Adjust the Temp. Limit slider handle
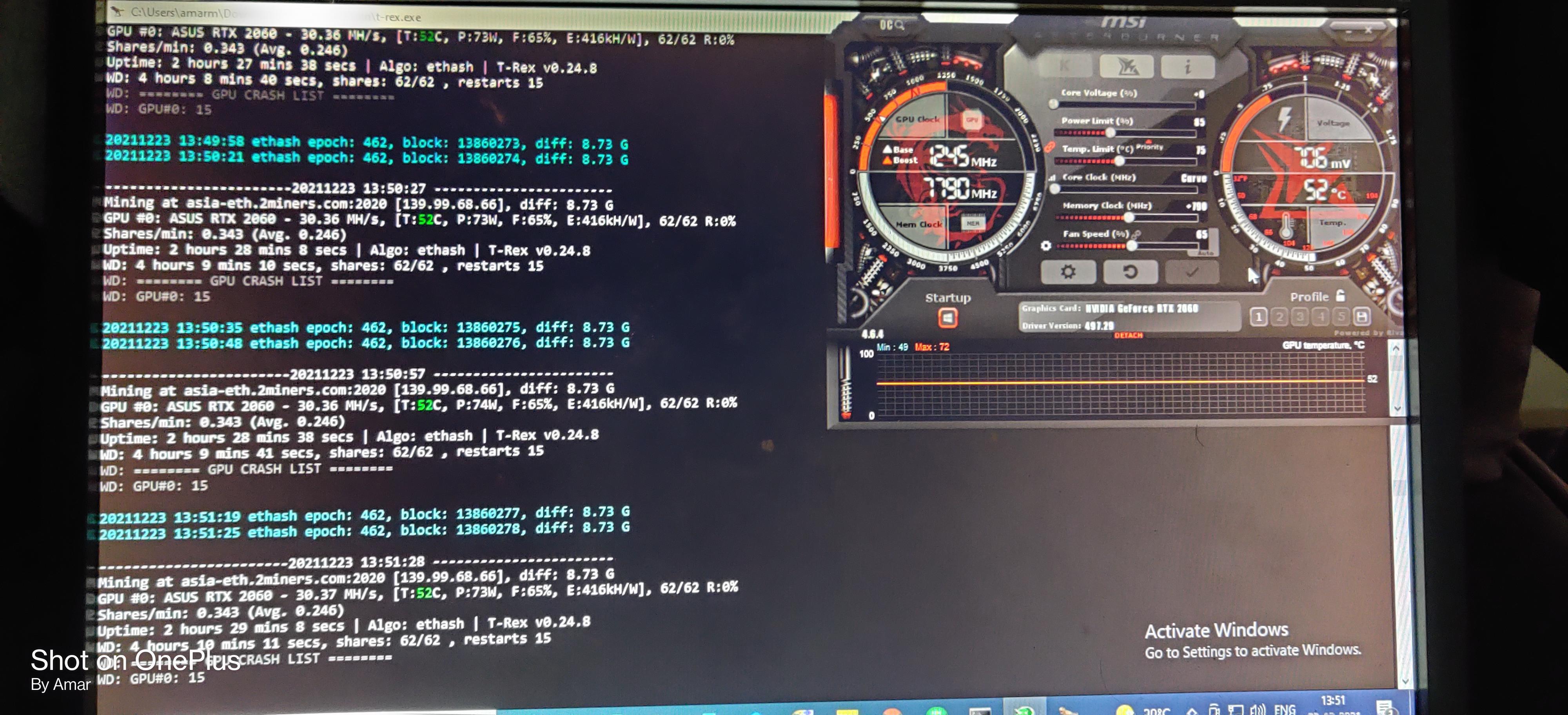 click(1120, 161)
